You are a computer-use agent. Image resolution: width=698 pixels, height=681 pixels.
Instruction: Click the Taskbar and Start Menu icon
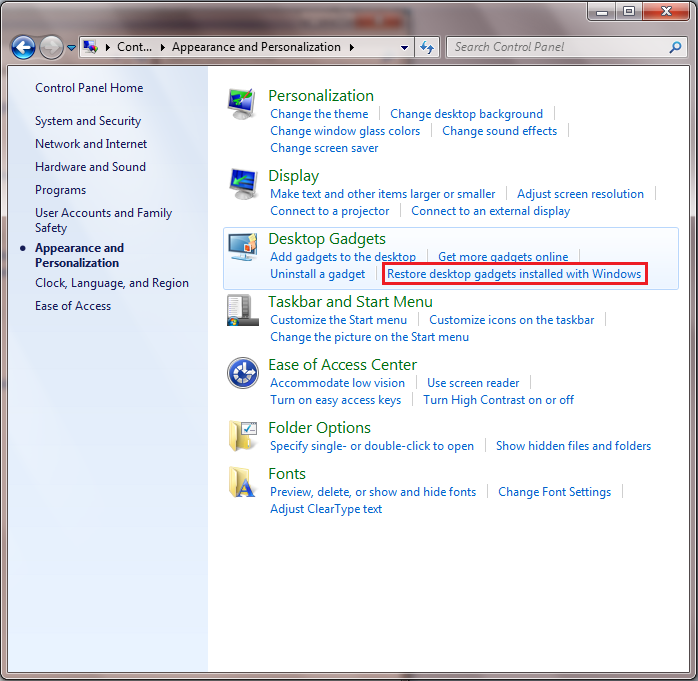tap(243, 310)
